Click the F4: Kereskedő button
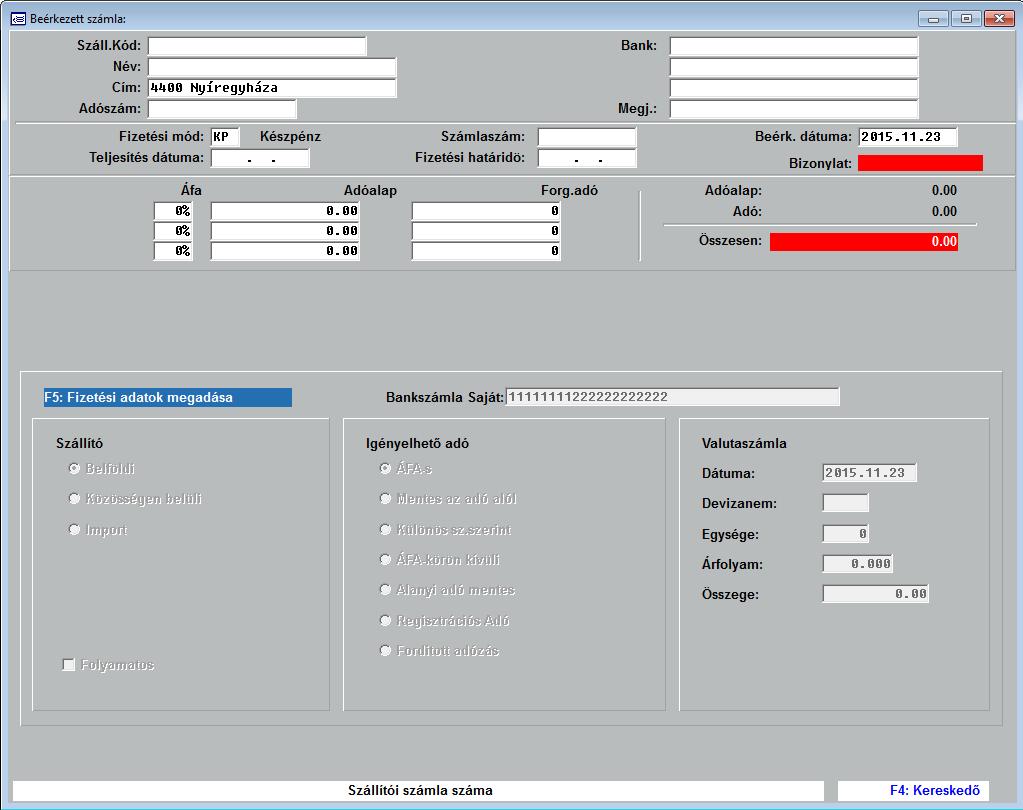The width and height of the screenshot is (1023, 810). tap(913, 790)
